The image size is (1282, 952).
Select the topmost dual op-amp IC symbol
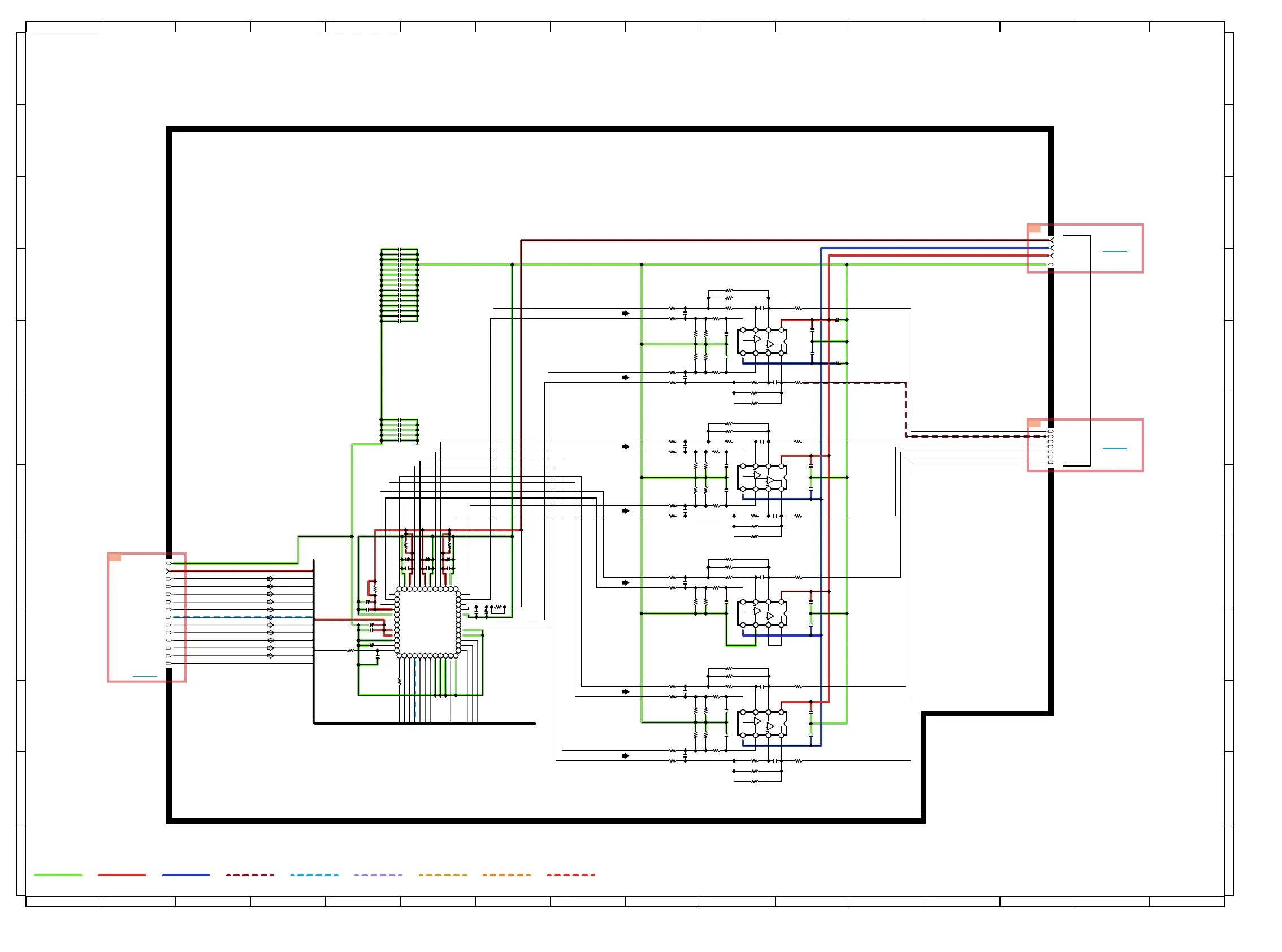(x=762, y=341)
